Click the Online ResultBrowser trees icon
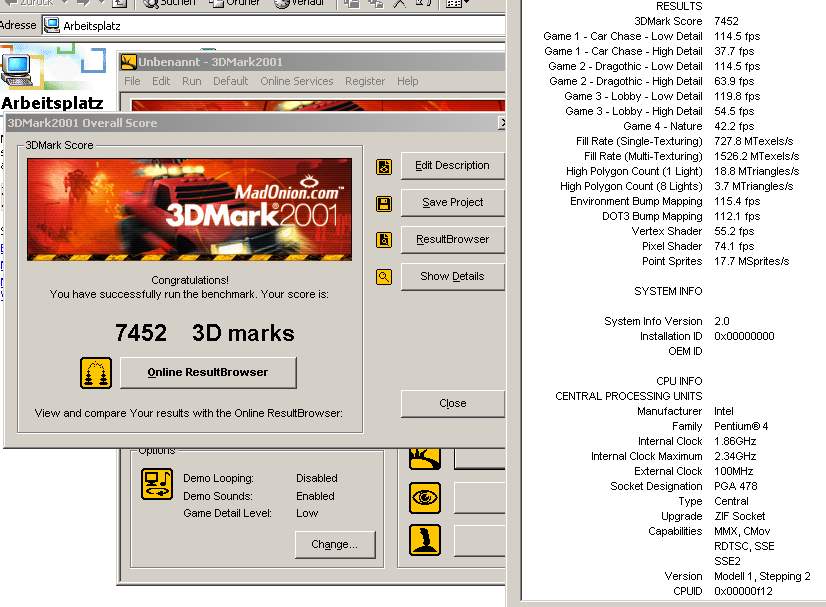This screenshot has width=826, height=607. click(x=96, y=373)
